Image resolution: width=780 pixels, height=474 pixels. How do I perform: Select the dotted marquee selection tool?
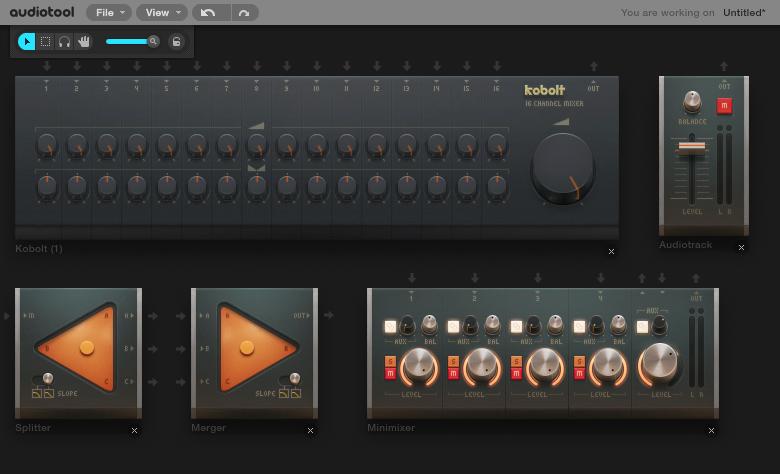pyautogui.click(x=45, y=42)
